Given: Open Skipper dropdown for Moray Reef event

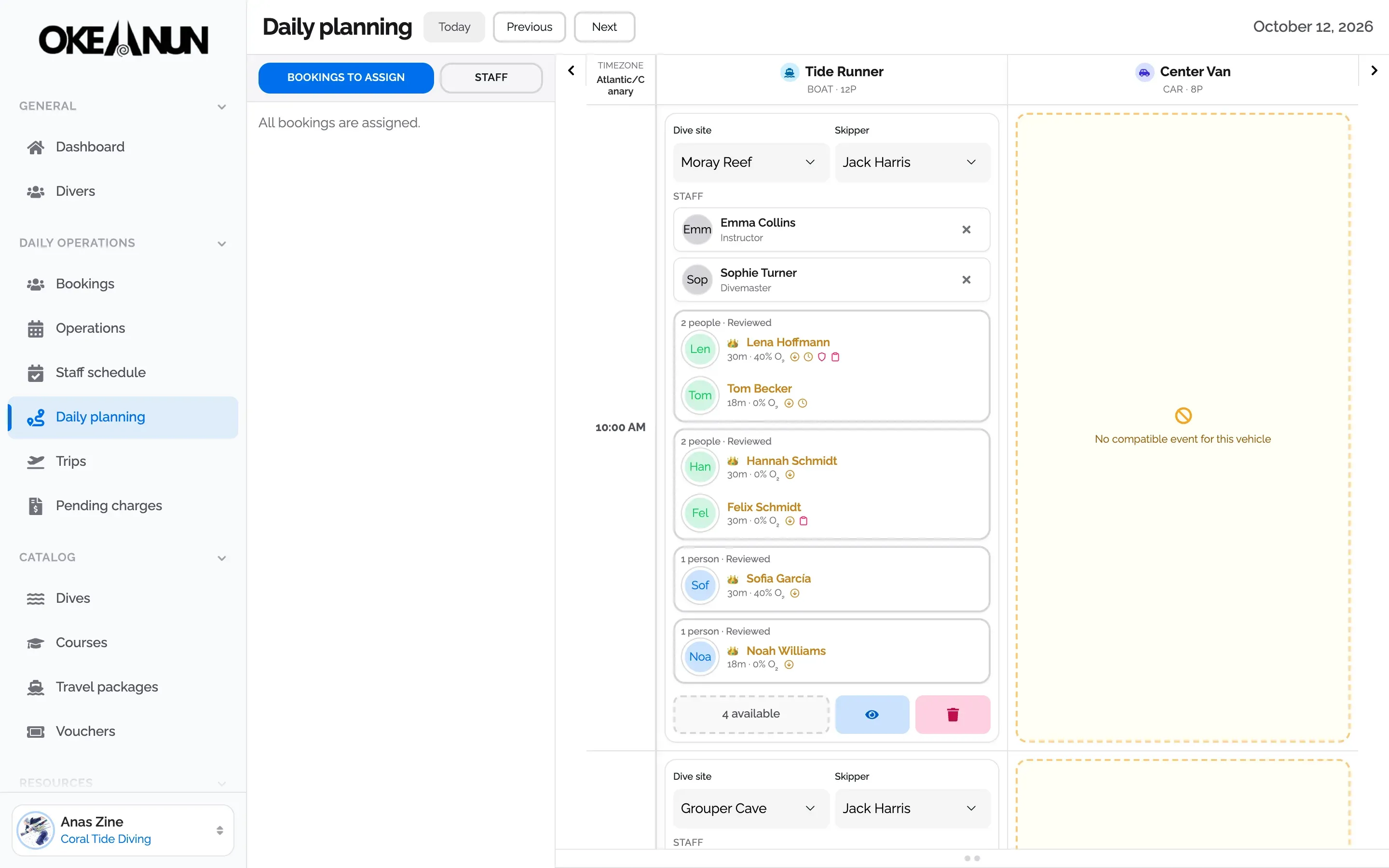Looking at the screenshot, I should tap(912, 163).
